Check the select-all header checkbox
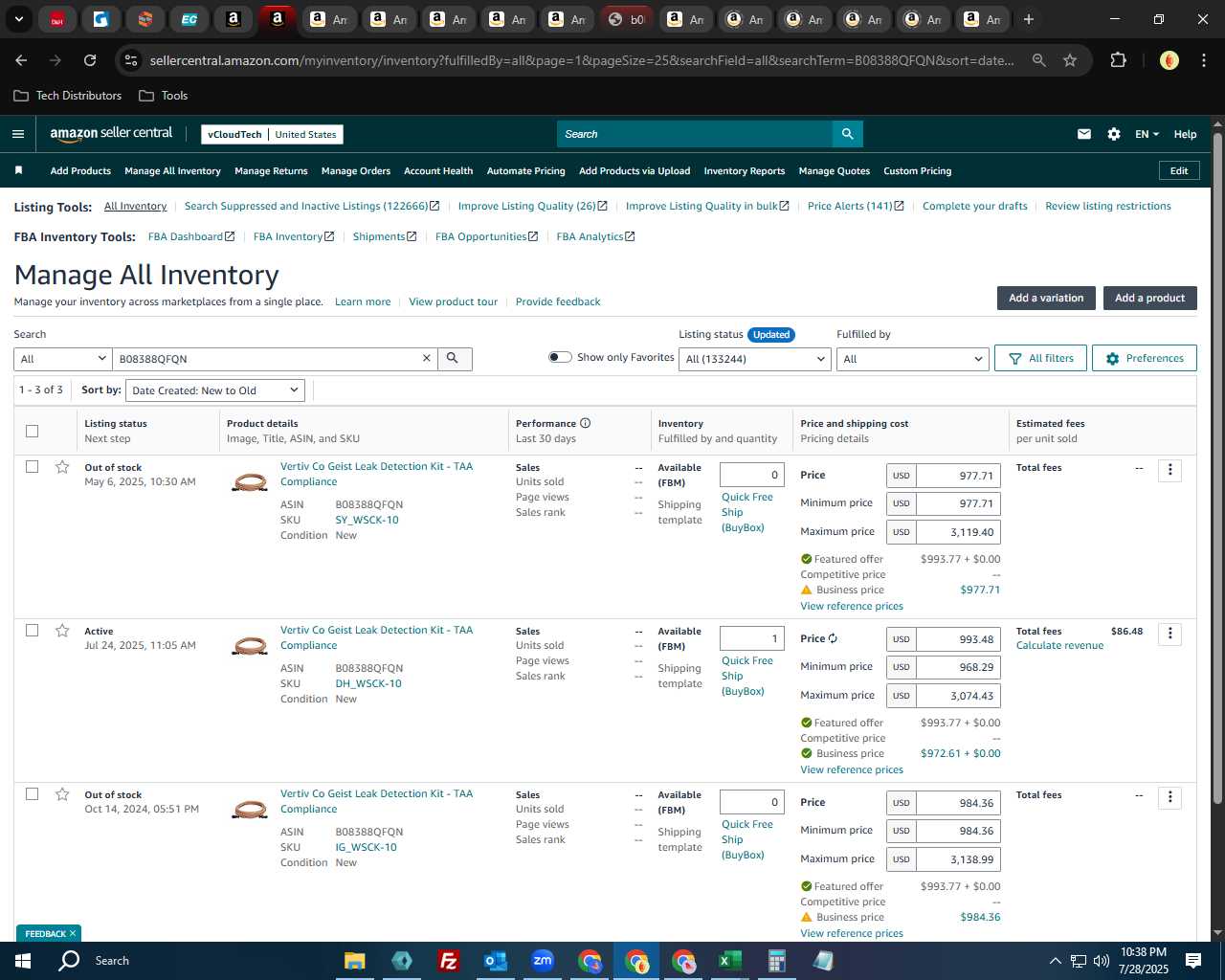 click(x=32, y=431)
